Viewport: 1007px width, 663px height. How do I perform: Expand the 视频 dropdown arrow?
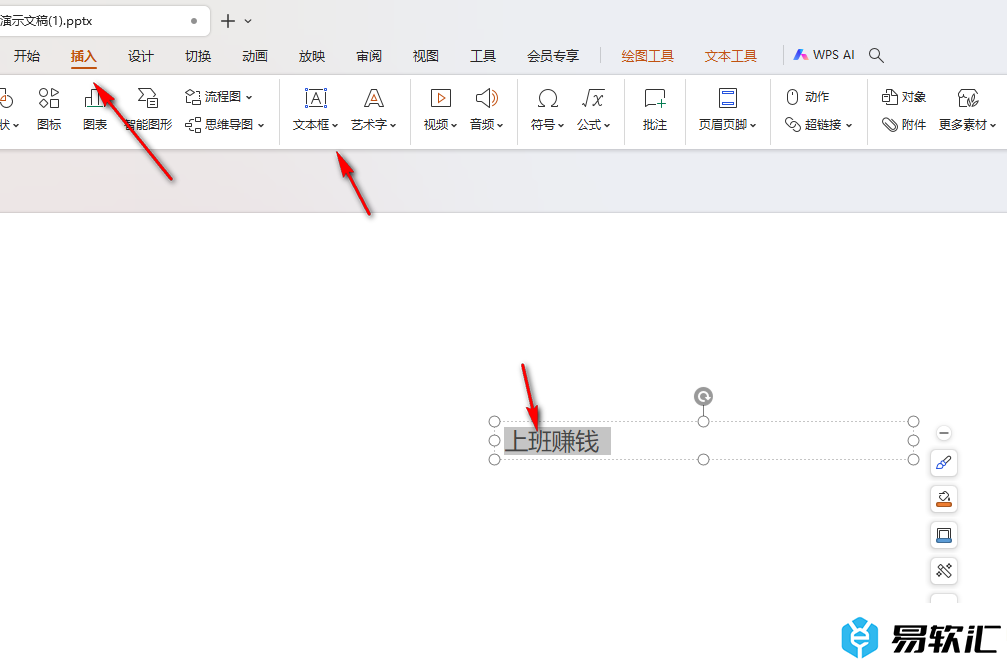pyautogui.click(x=454, y=125)
